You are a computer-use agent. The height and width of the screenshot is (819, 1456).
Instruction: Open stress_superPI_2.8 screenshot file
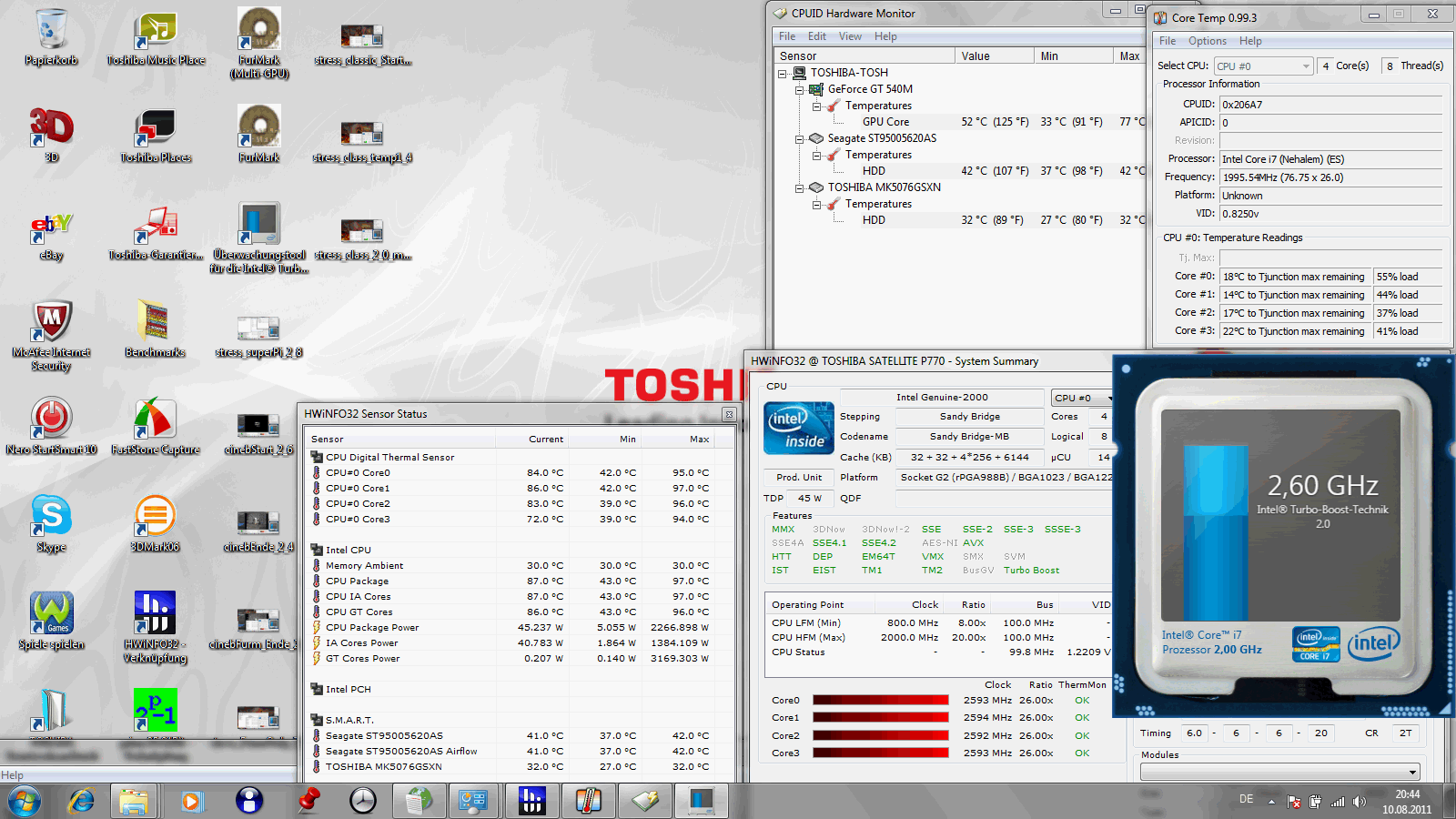pos(258,336)
